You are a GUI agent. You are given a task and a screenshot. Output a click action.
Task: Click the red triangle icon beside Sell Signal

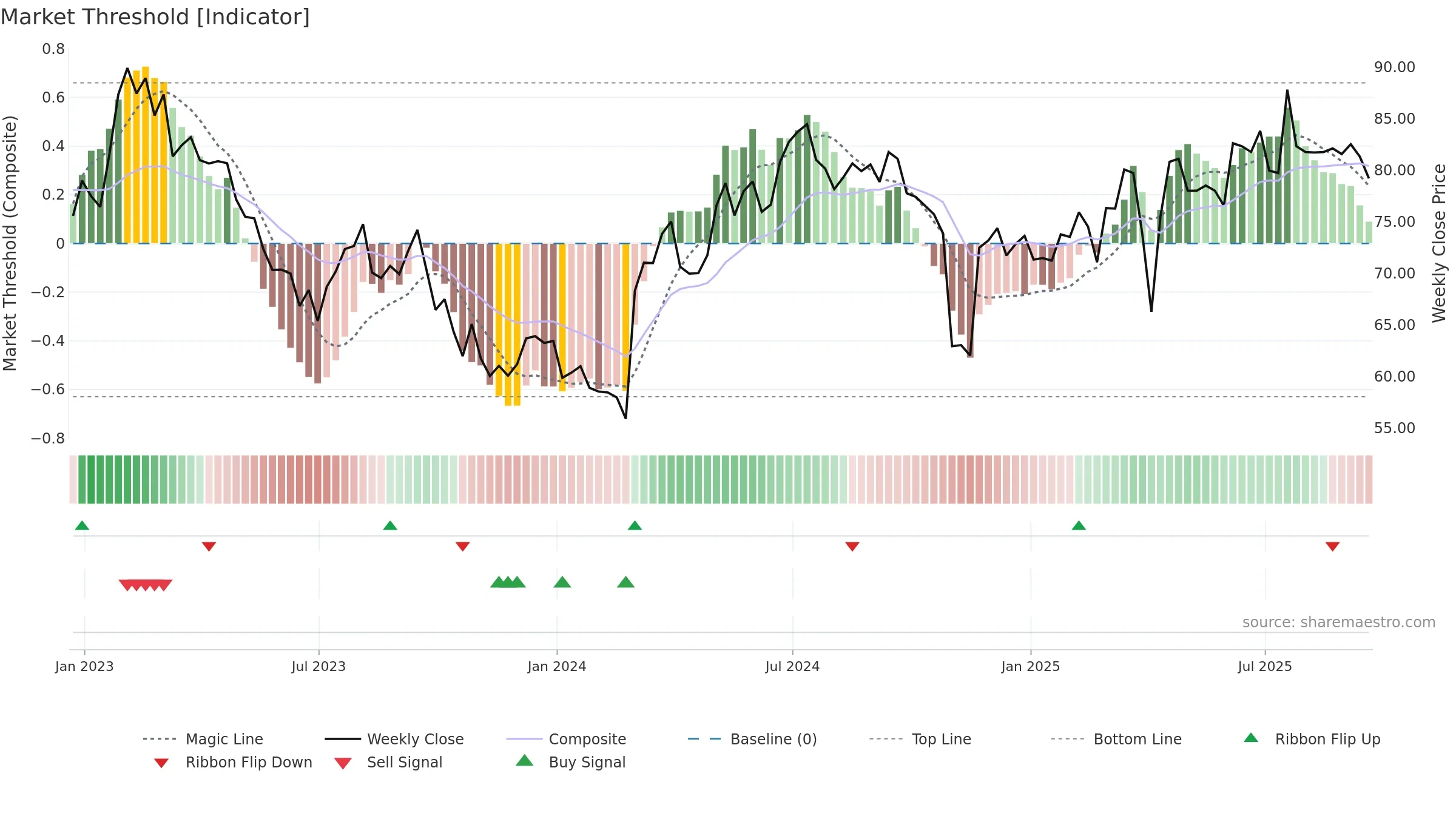click(343, 764)
